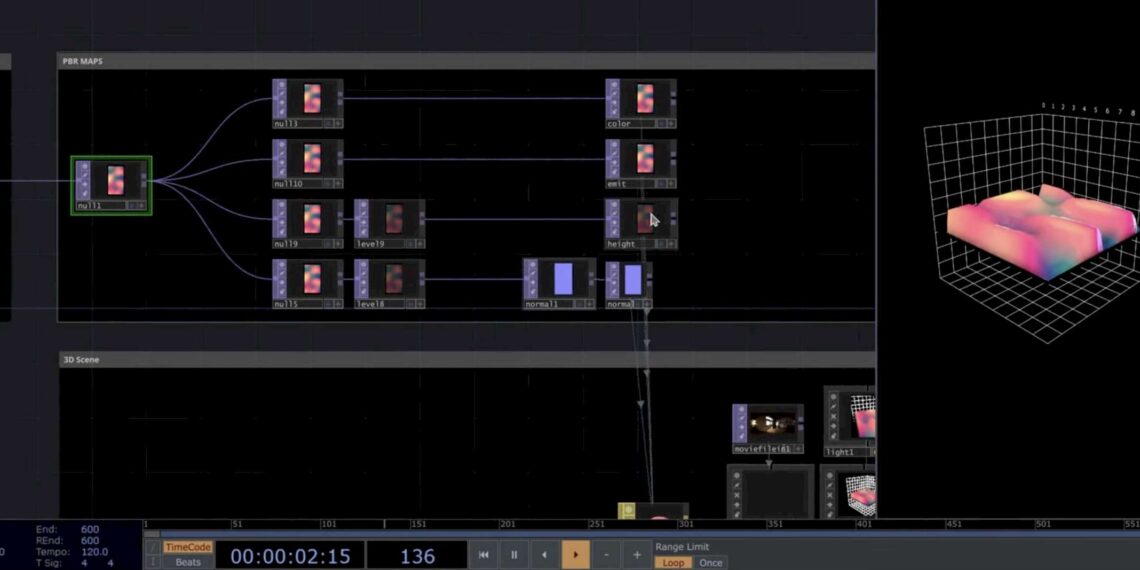1140x570 pixels.
Task: Activate the viewer plus button on null1
Action: 142,206
